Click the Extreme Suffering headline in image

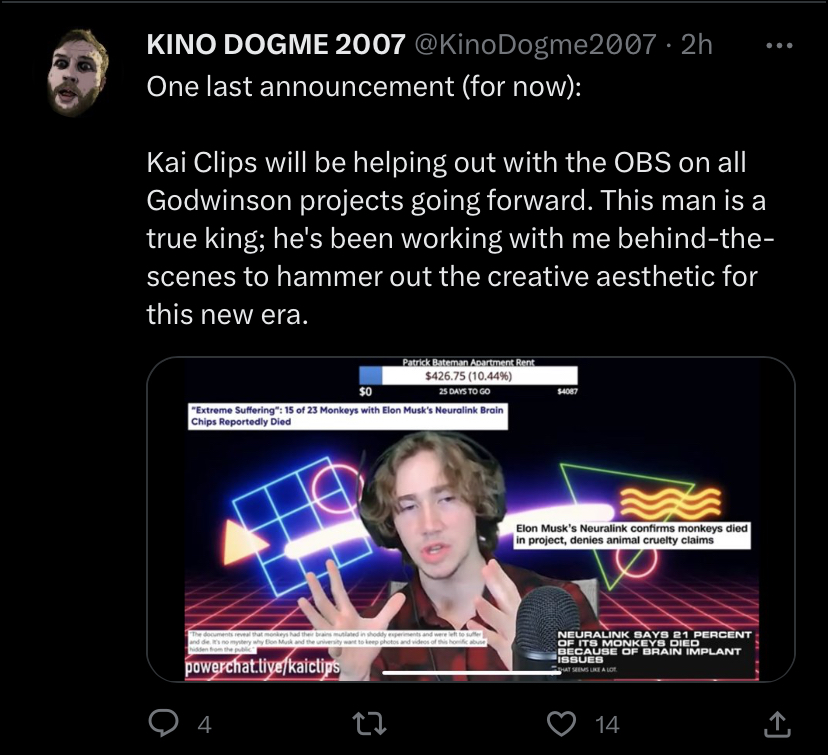347,416
